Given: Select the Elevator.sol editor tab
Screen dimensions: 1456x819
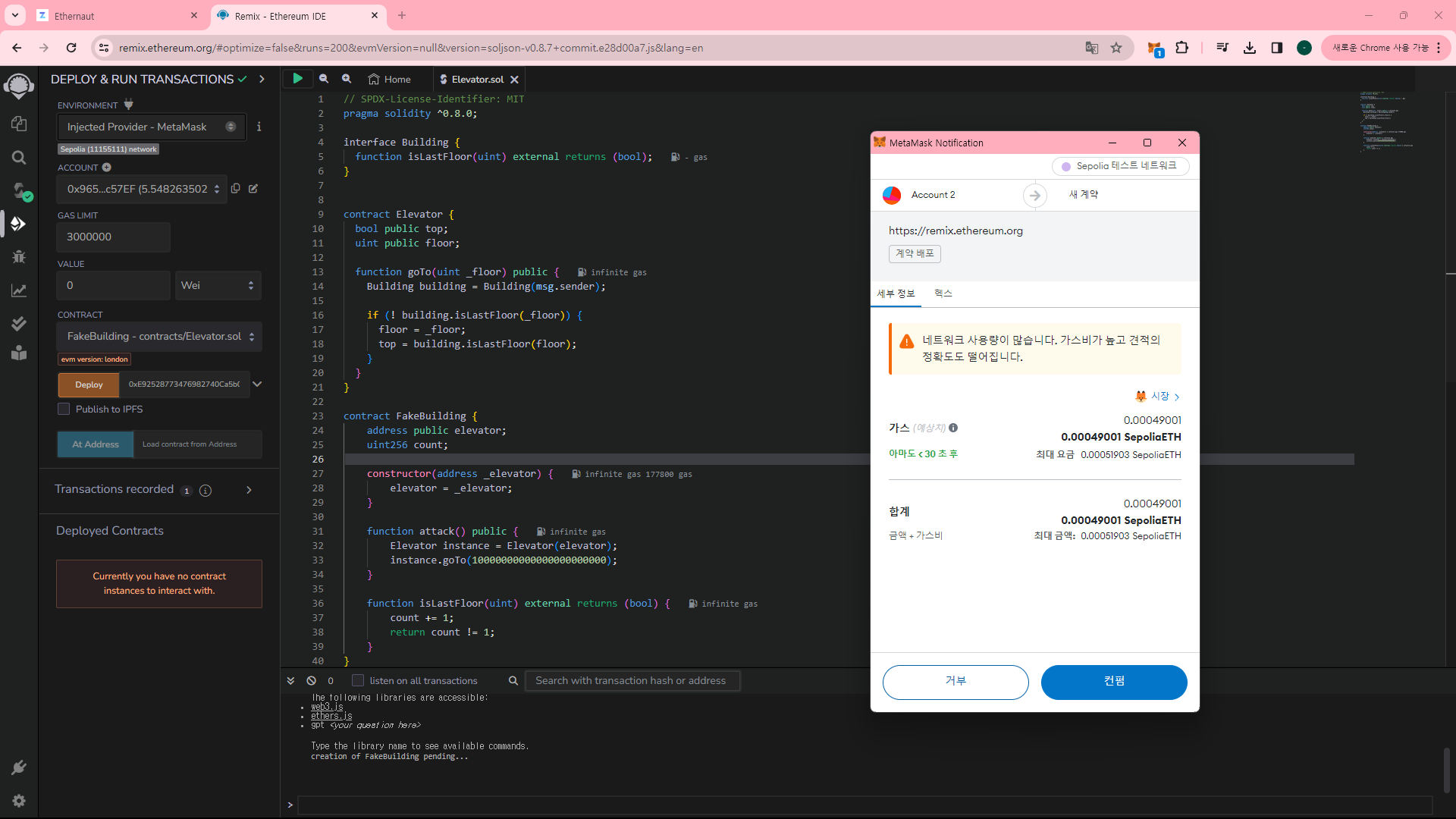Looking at the screenshot, I should pos(477,79).
